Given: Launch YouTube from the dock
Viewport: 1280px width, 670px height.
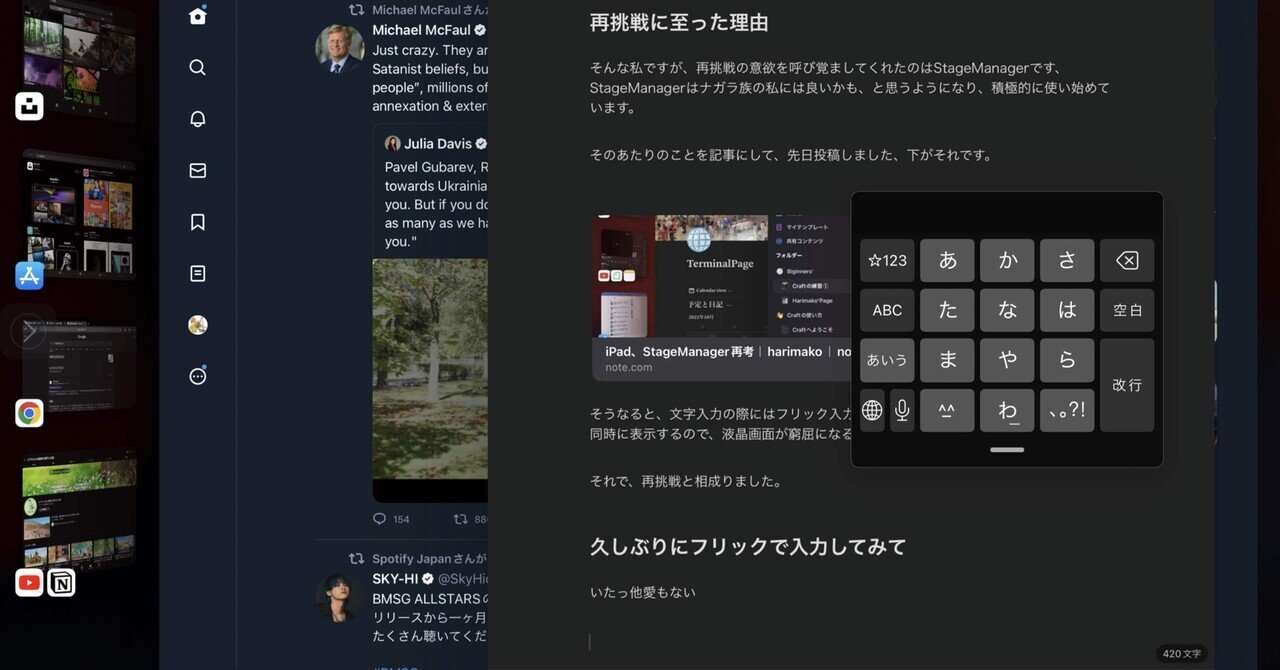Looking at the screenshot, I should click(27, 582).
